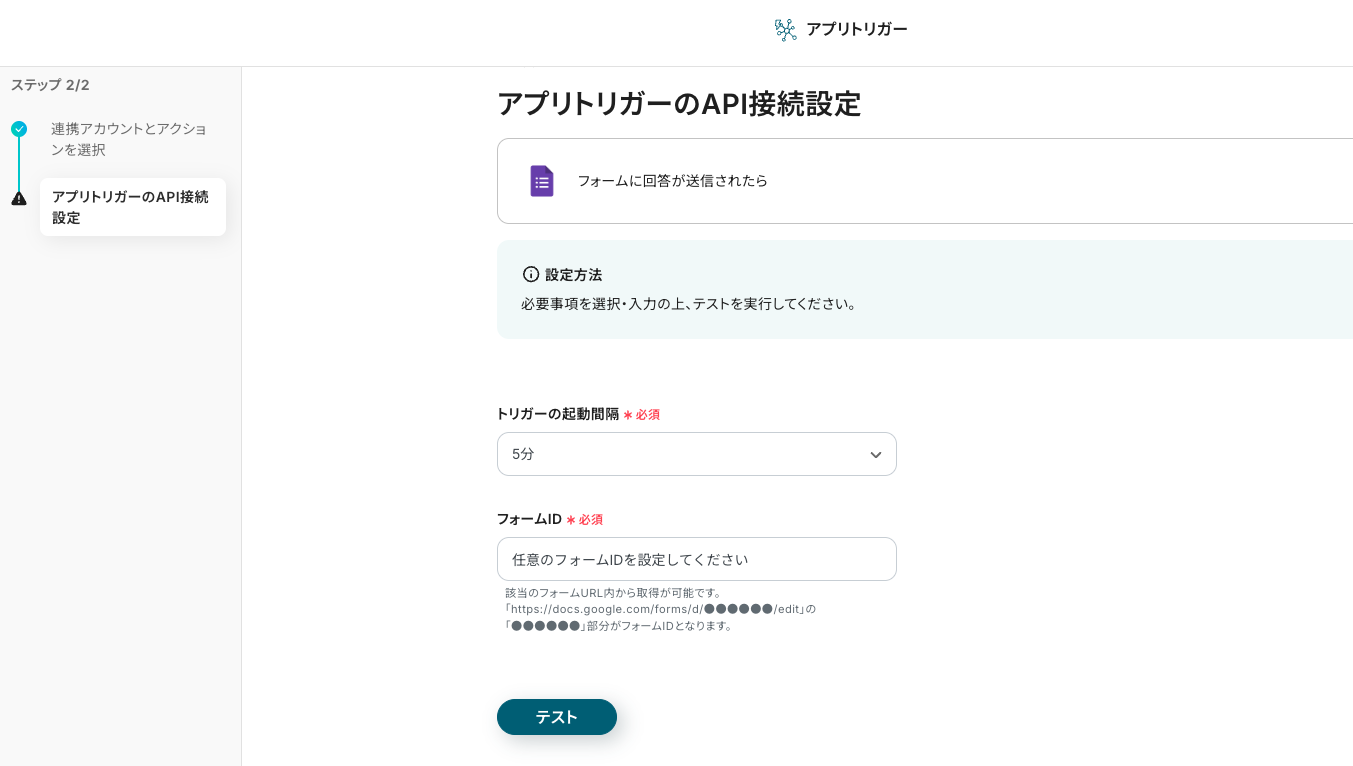Select the 連携アカウントとアクションを選択 step

point(129,139)
